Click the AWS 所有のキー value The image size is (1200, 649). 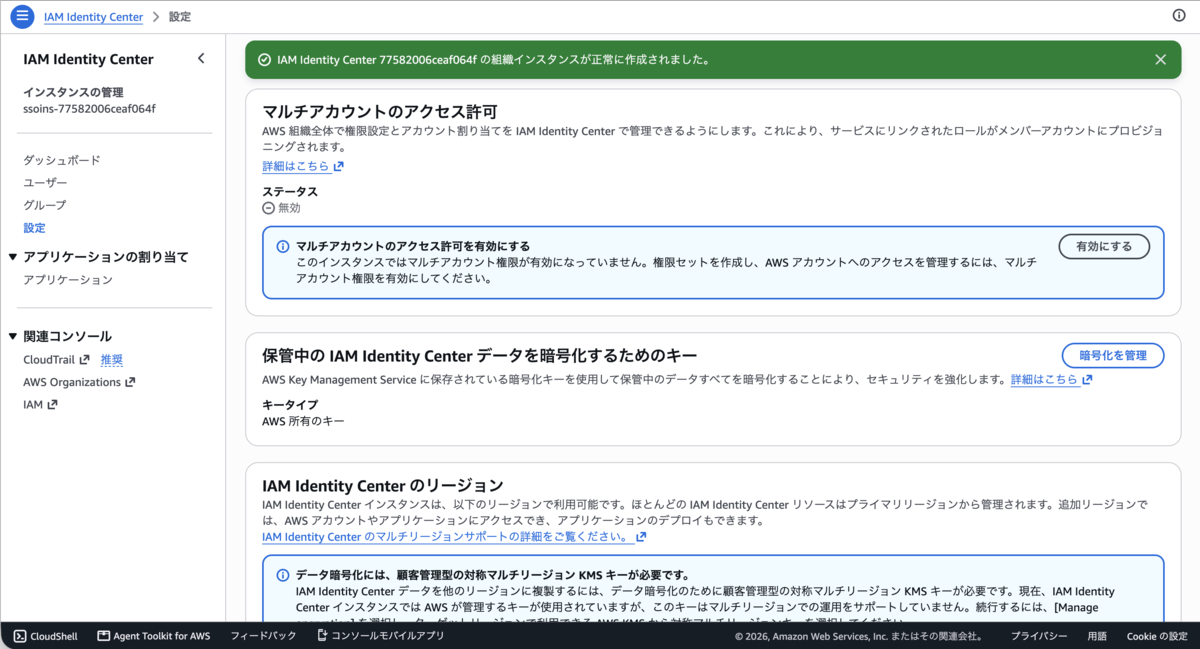[303, 421]
